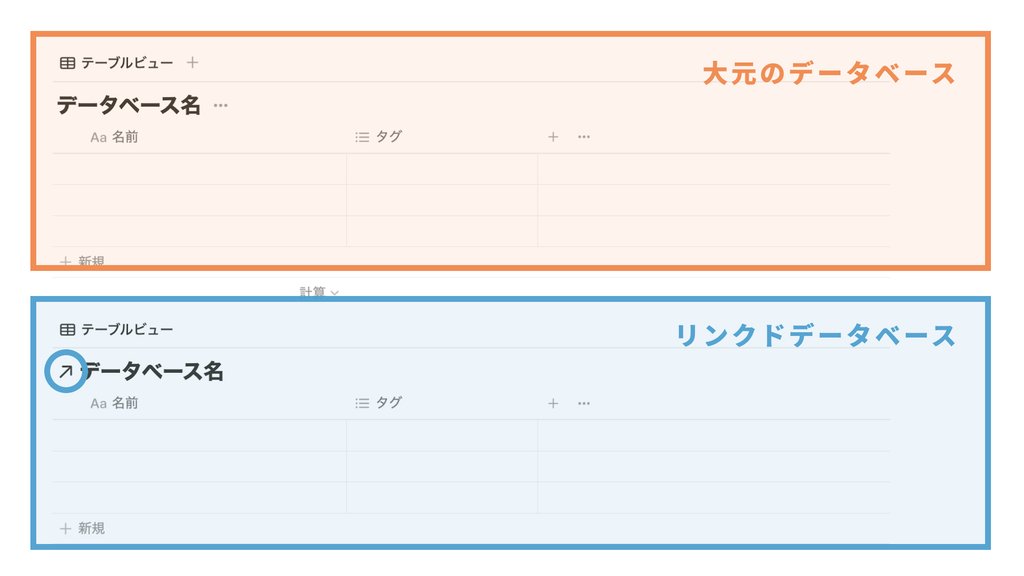Open three-dot menu next to top データベース名

pyautogui.click(x=221, y=106)
